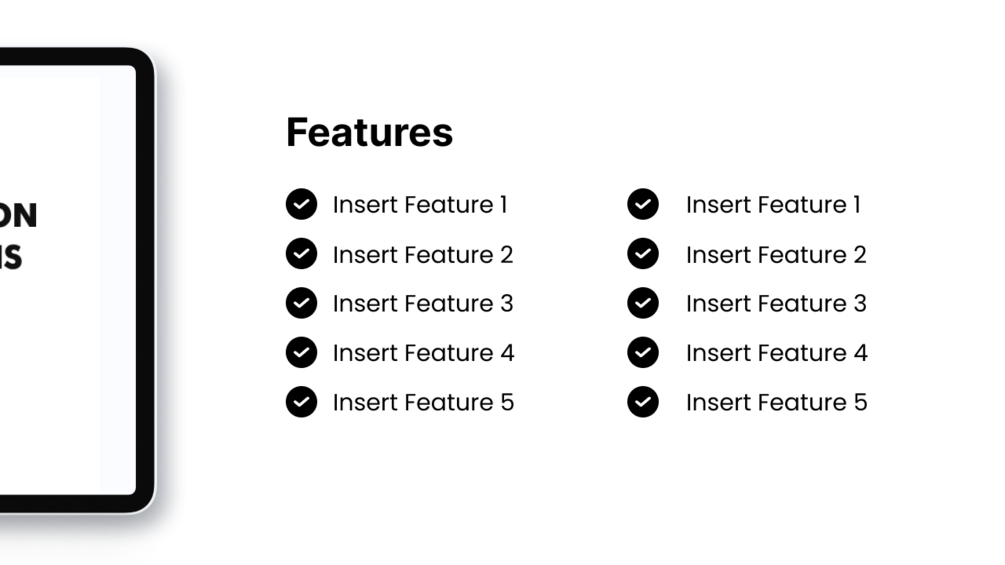Image resolution: width=1005 pixels, height=565 pixels.
Task: Click the check icon beside right-column Feature 1
Action: coord(643,204)
